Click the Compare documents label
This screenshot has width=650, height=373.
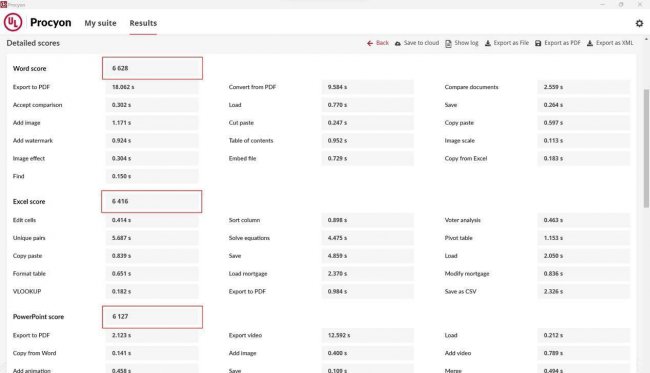pos(471,87)
